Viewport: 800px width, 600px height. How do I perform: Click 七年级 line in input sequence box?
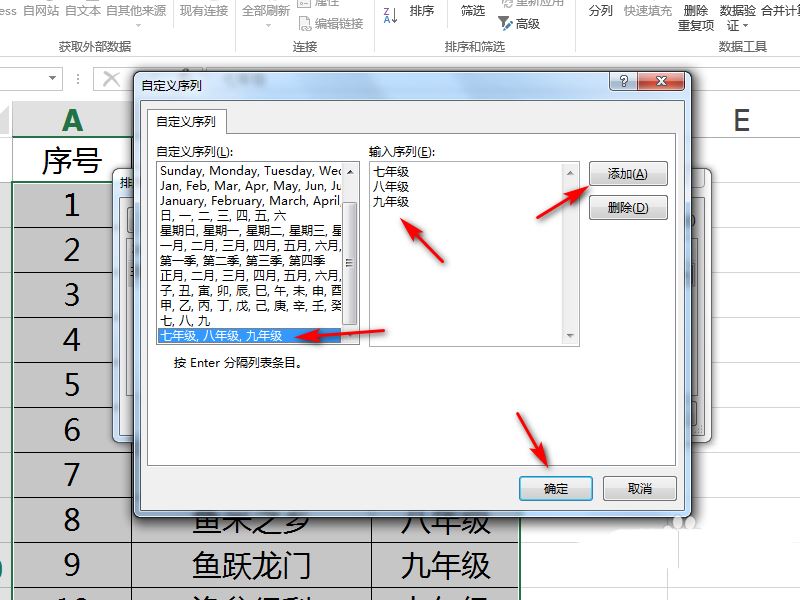[391, 172]
